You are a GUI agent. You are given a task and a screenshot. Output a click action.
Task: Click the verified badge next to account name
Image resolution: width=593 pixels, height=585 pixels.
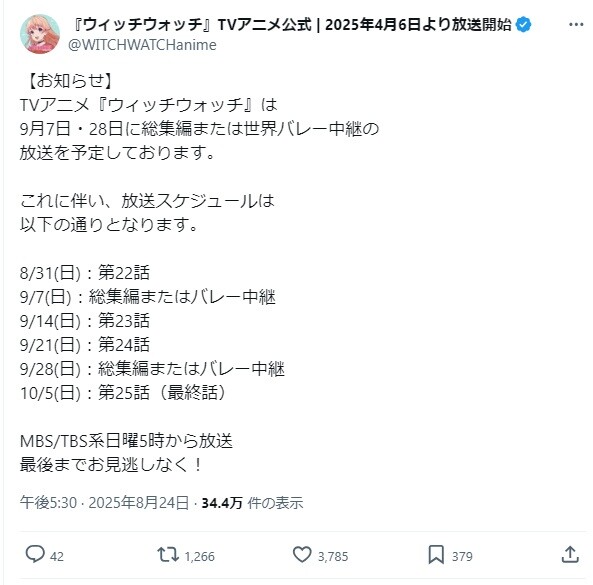524,25
